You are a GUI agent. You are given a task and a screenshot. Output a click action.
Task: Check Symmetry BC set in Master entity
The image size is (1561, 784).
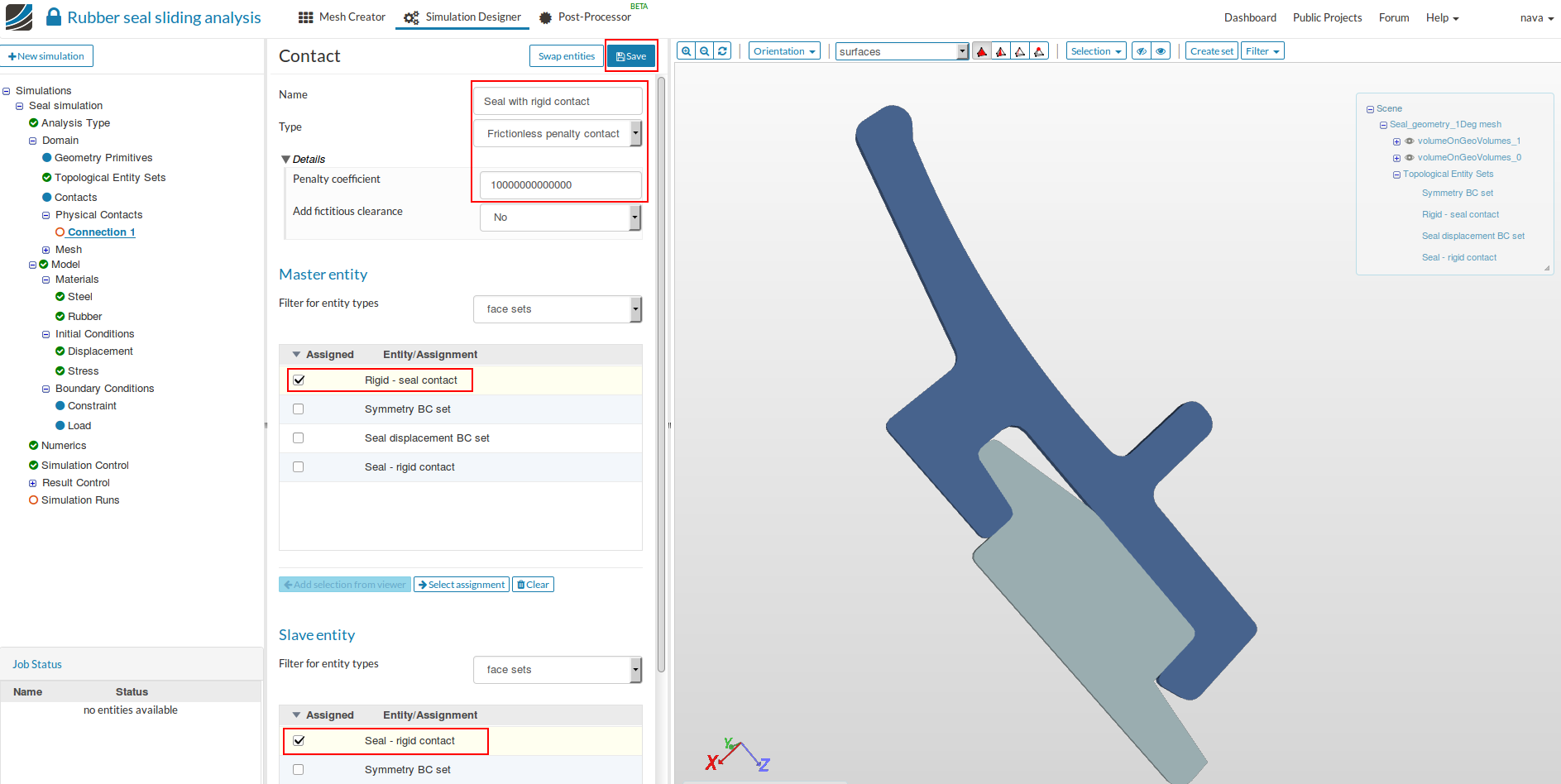(x=299, y=409)
